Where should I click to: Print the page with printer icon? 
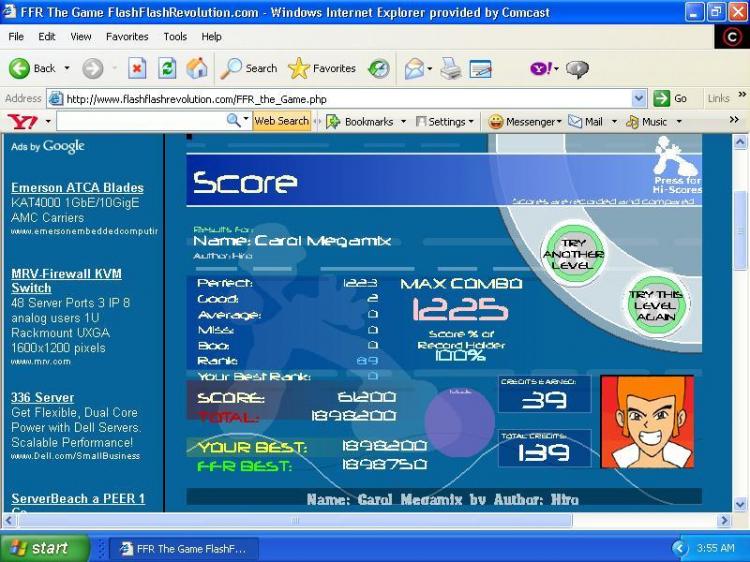tap(451, 69)
